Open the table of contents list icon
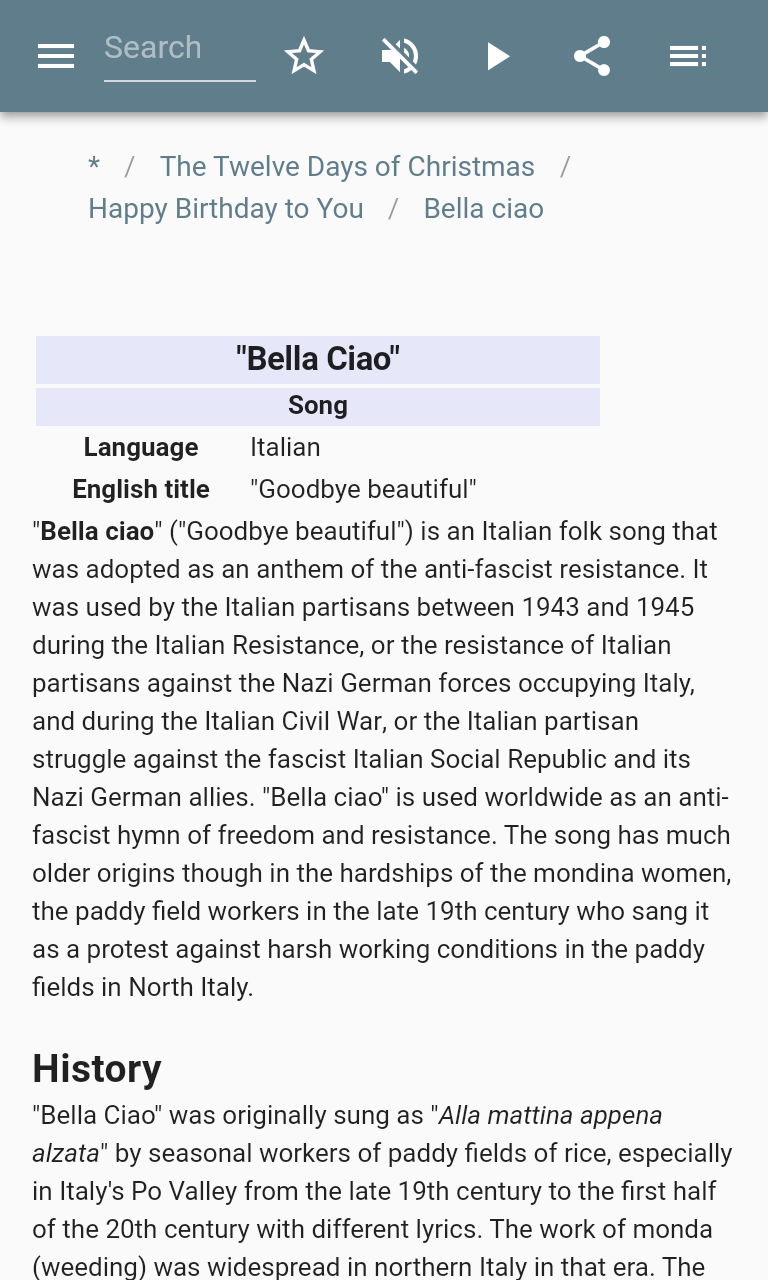Screen dimensions: 768x1280 pyautogui.click(x=688, y=56)
